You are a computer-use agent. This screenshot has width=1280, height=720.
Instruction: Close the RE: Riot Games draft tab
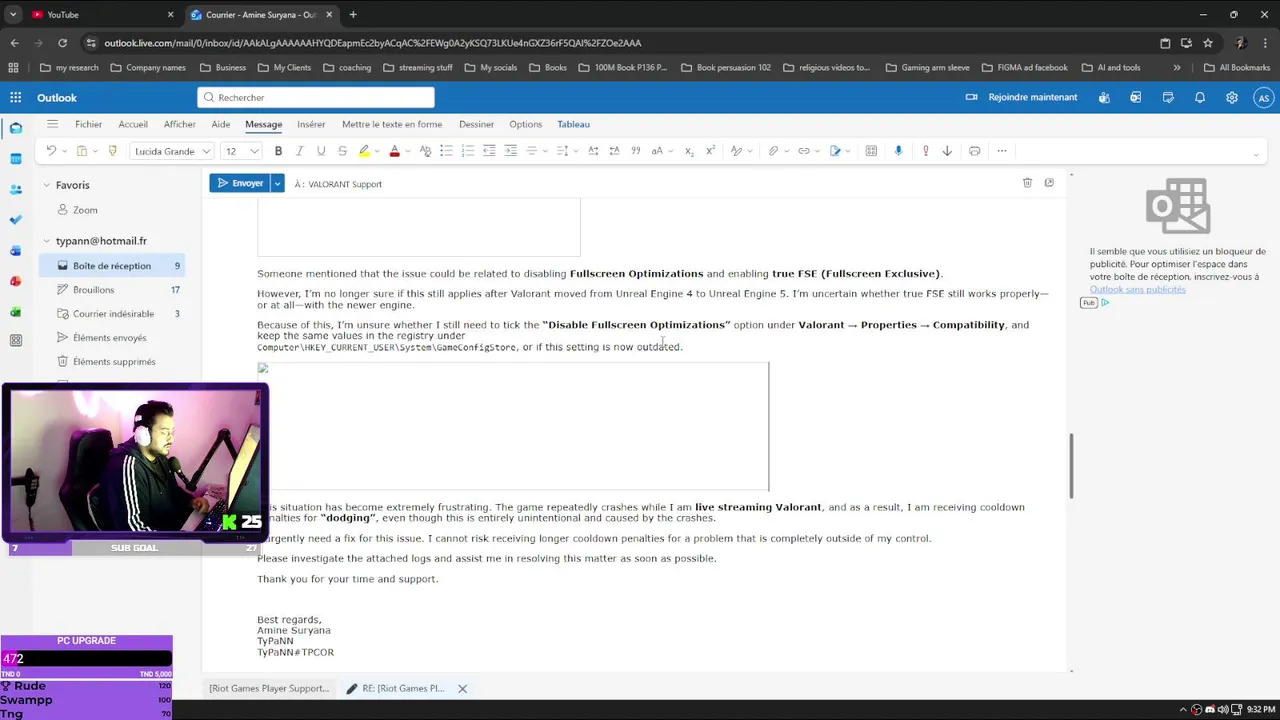[462, 688]
